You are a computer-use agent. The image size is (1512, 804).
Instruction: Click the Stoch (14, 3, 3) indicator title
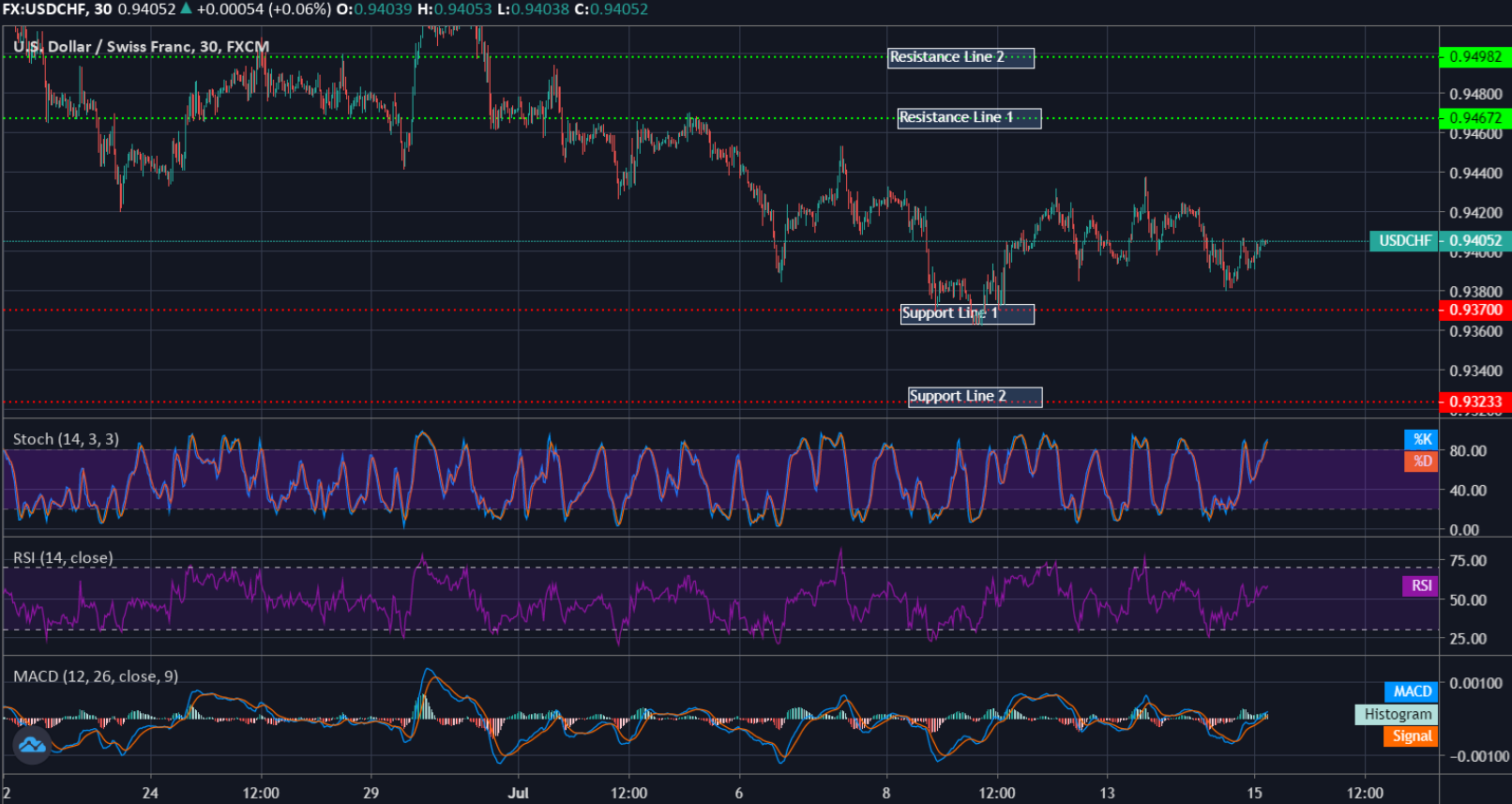tap(66, 439)
